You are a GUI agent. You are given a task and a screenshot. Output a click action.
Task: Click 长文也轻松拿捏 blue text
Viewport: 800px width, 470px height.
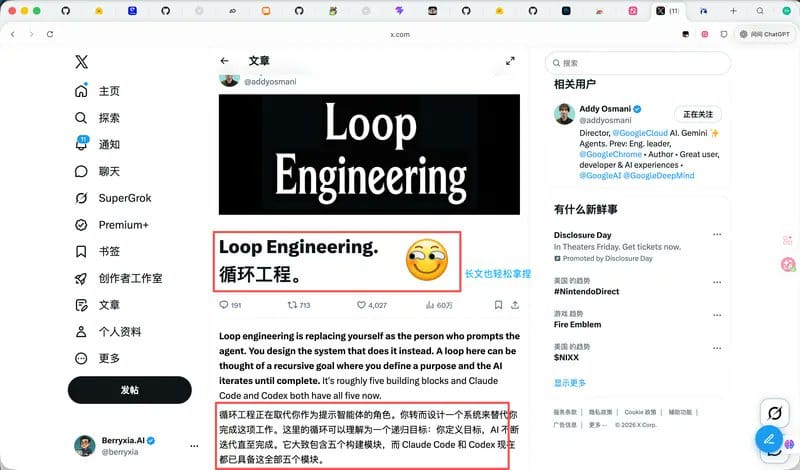497,274
